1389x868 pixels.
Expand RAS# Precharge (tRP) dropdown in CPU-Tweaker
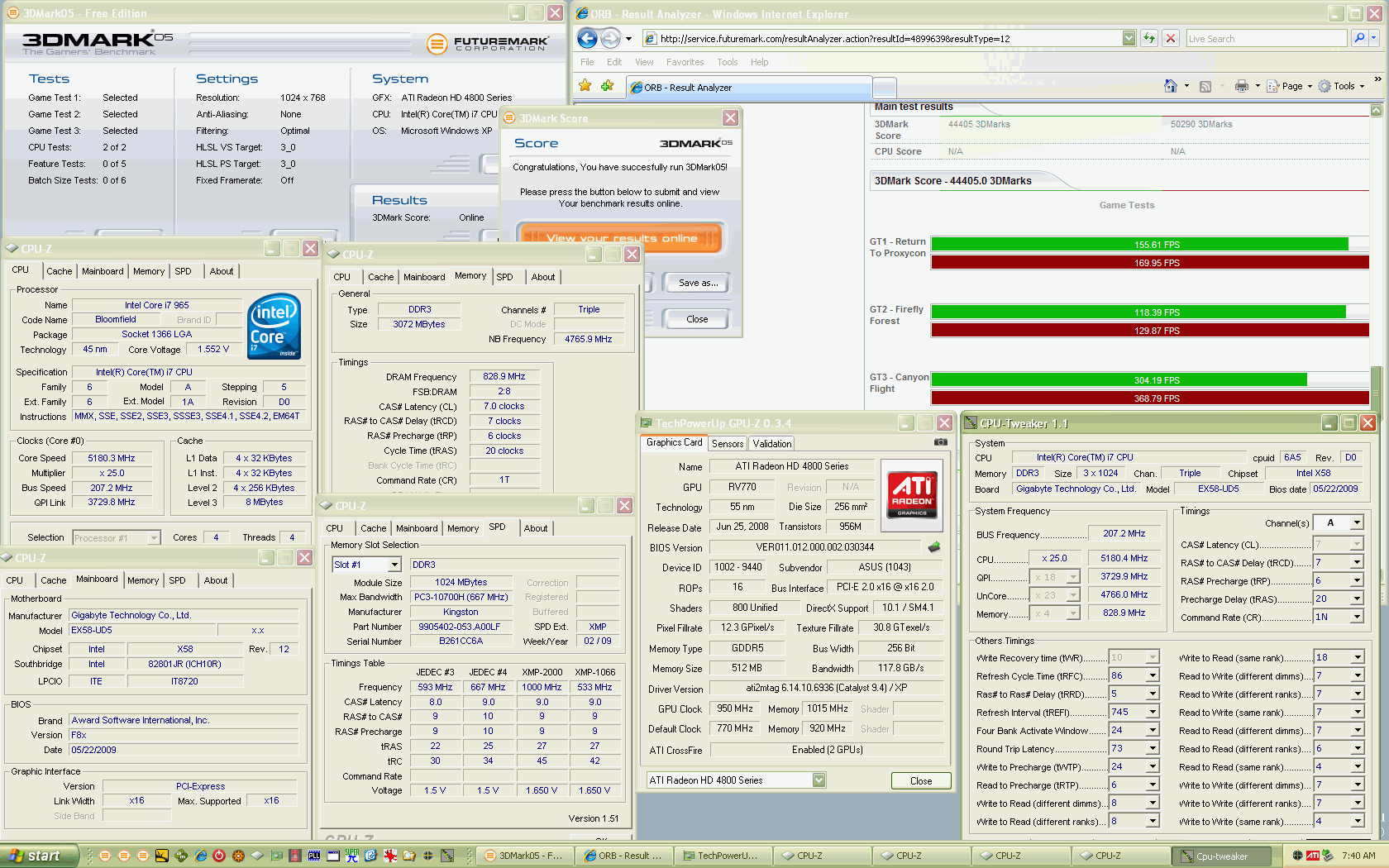coord(1357,580)
